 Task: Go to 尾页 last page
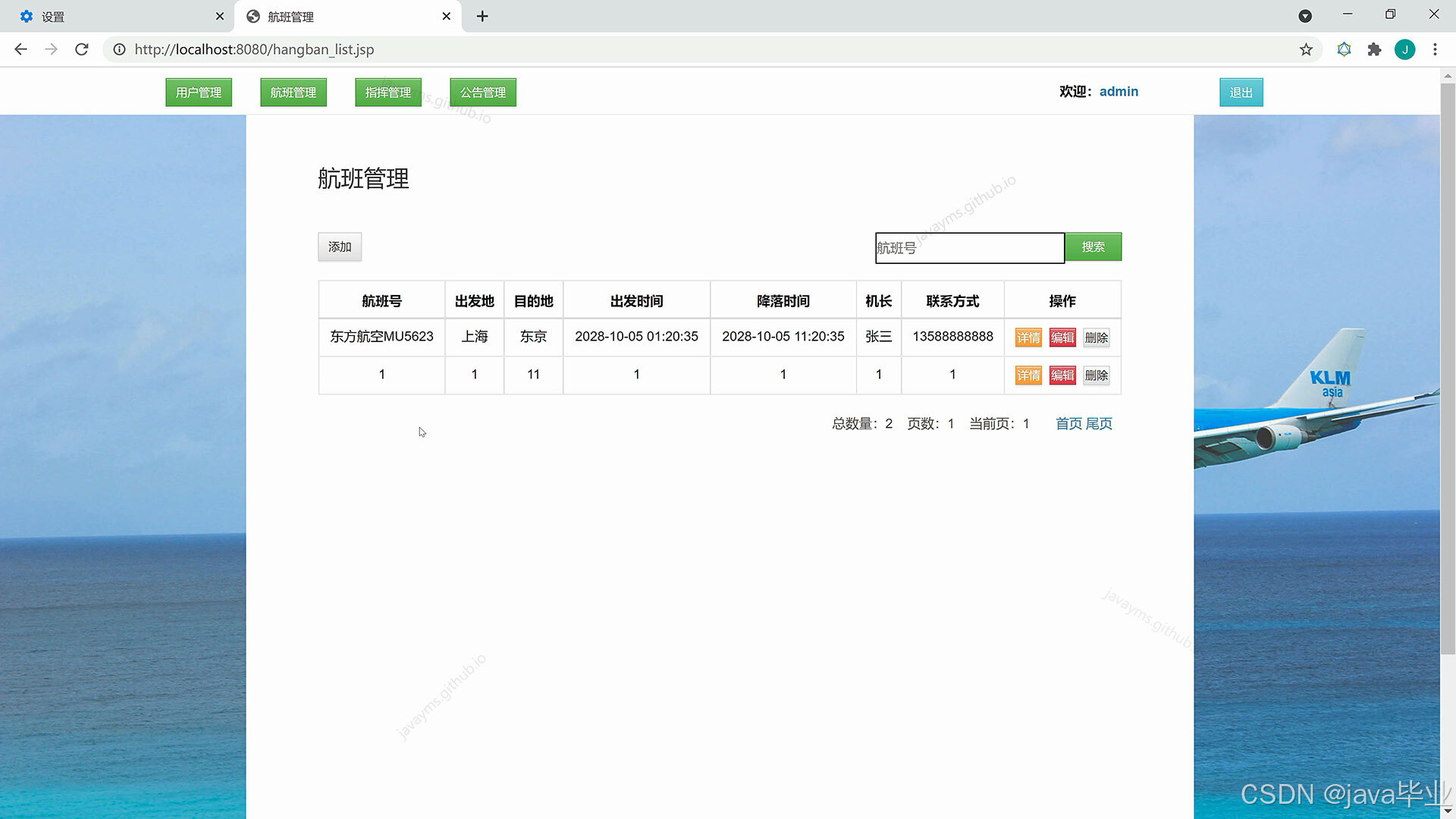[1099, 424]
